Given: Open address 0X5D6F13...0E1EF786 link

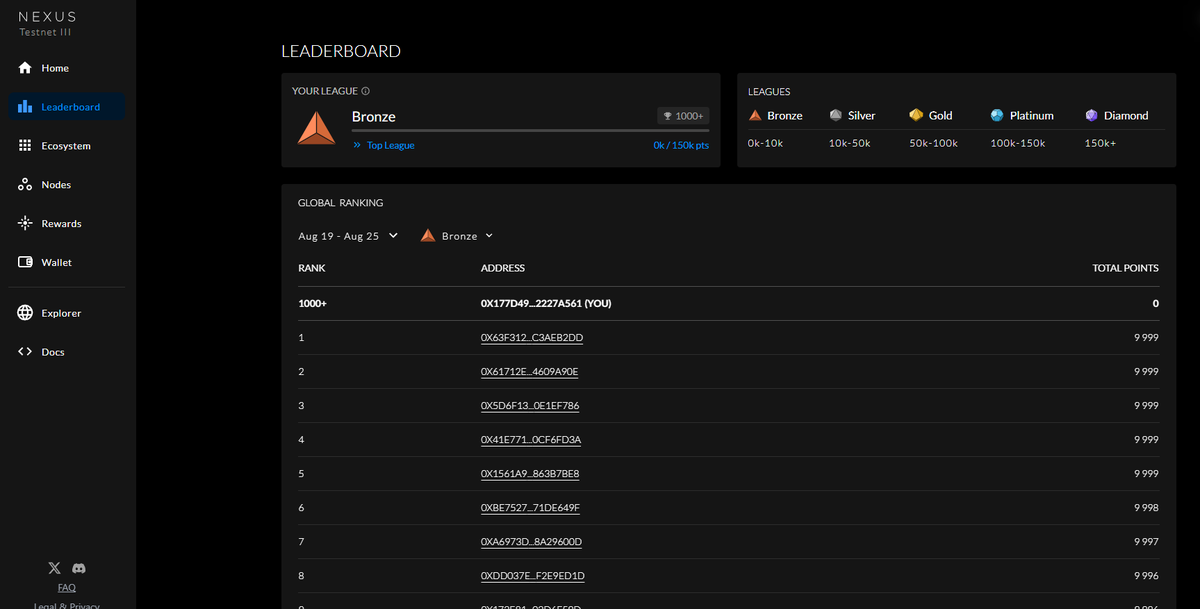Looking at the screenshot, I should [530, 406].
